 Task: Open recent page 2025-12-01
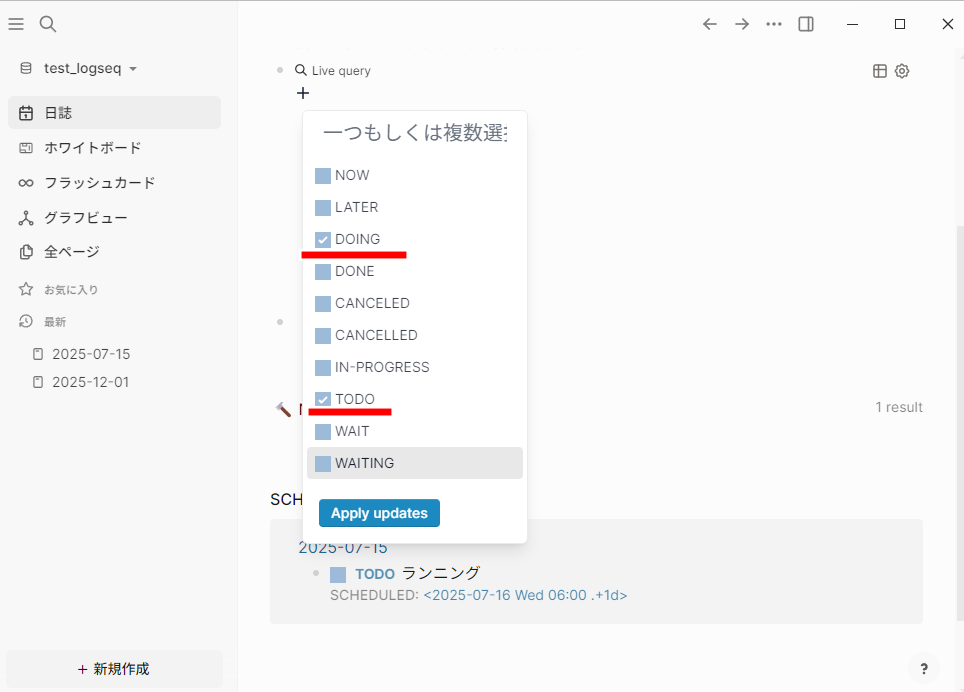click(x=90, y=382)
